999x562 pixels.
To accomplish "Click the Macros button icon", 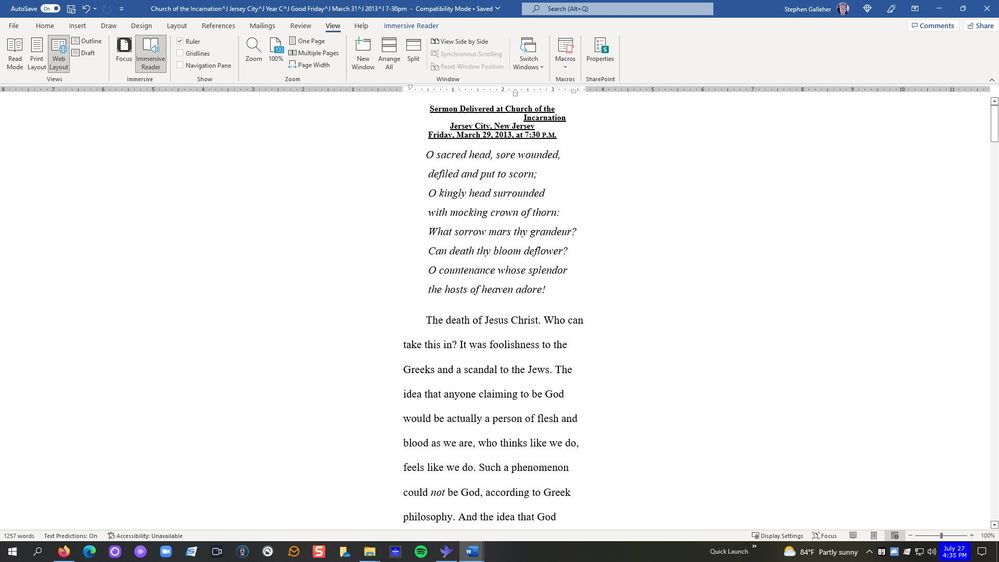I will point(565,45).
